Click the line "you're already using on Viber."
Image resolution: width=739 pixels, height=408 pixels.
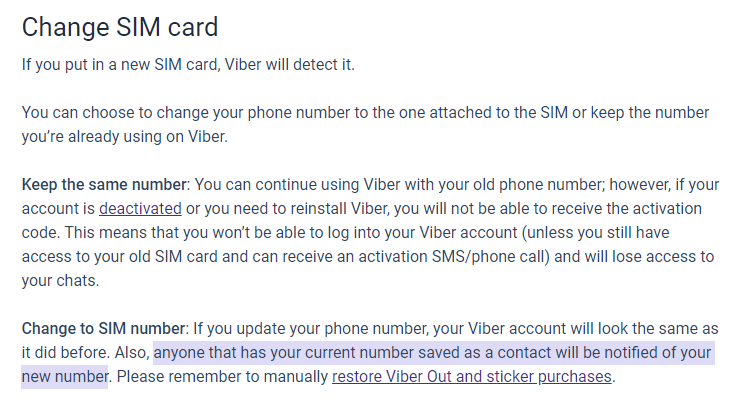pos(124,136)
